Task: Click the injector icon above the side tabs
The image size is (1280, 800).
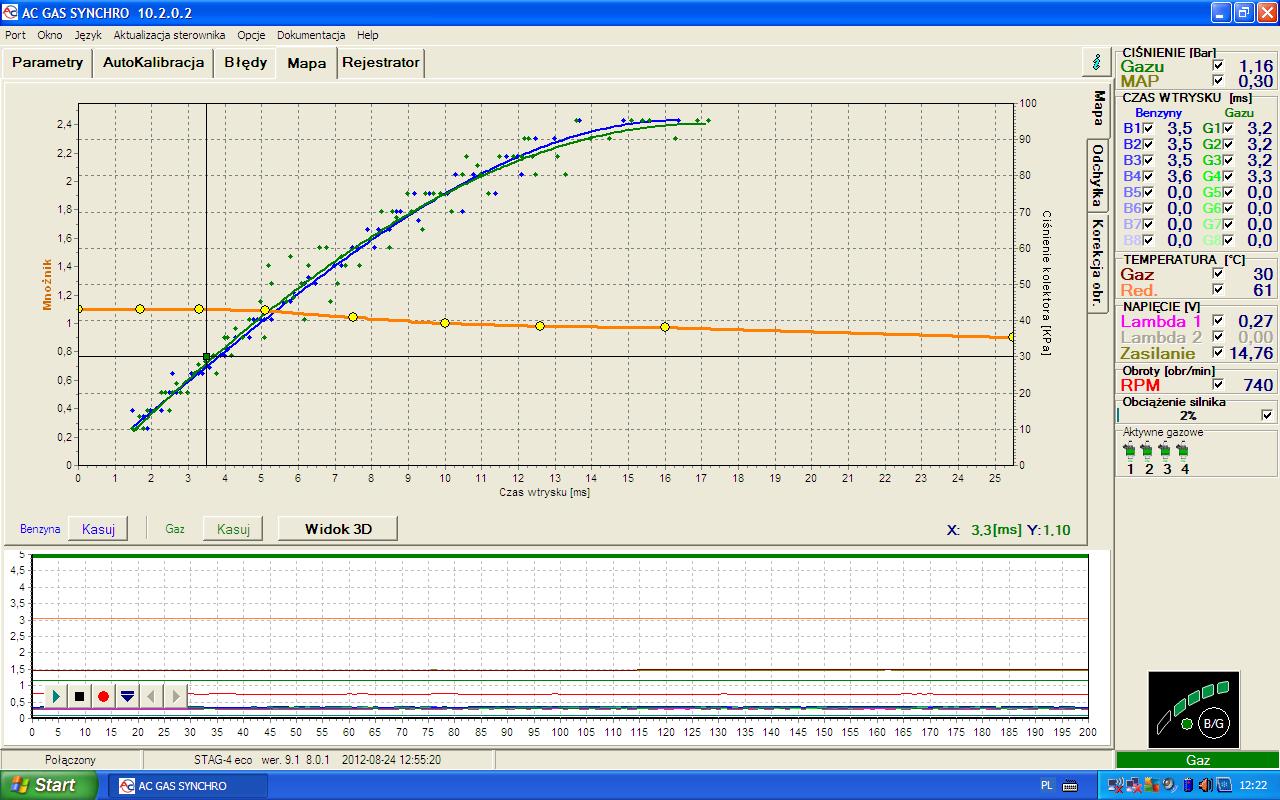Action: click(x=1097, y=62)
